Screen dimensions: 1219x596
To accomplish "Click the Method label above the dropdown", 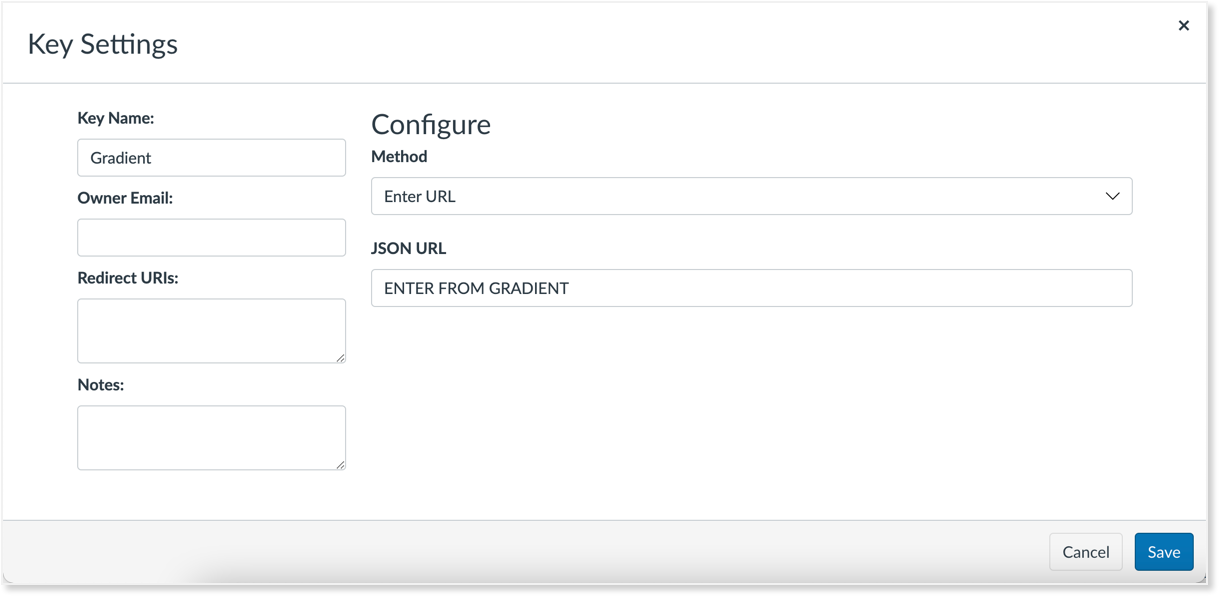I will (x=399, y=156).
